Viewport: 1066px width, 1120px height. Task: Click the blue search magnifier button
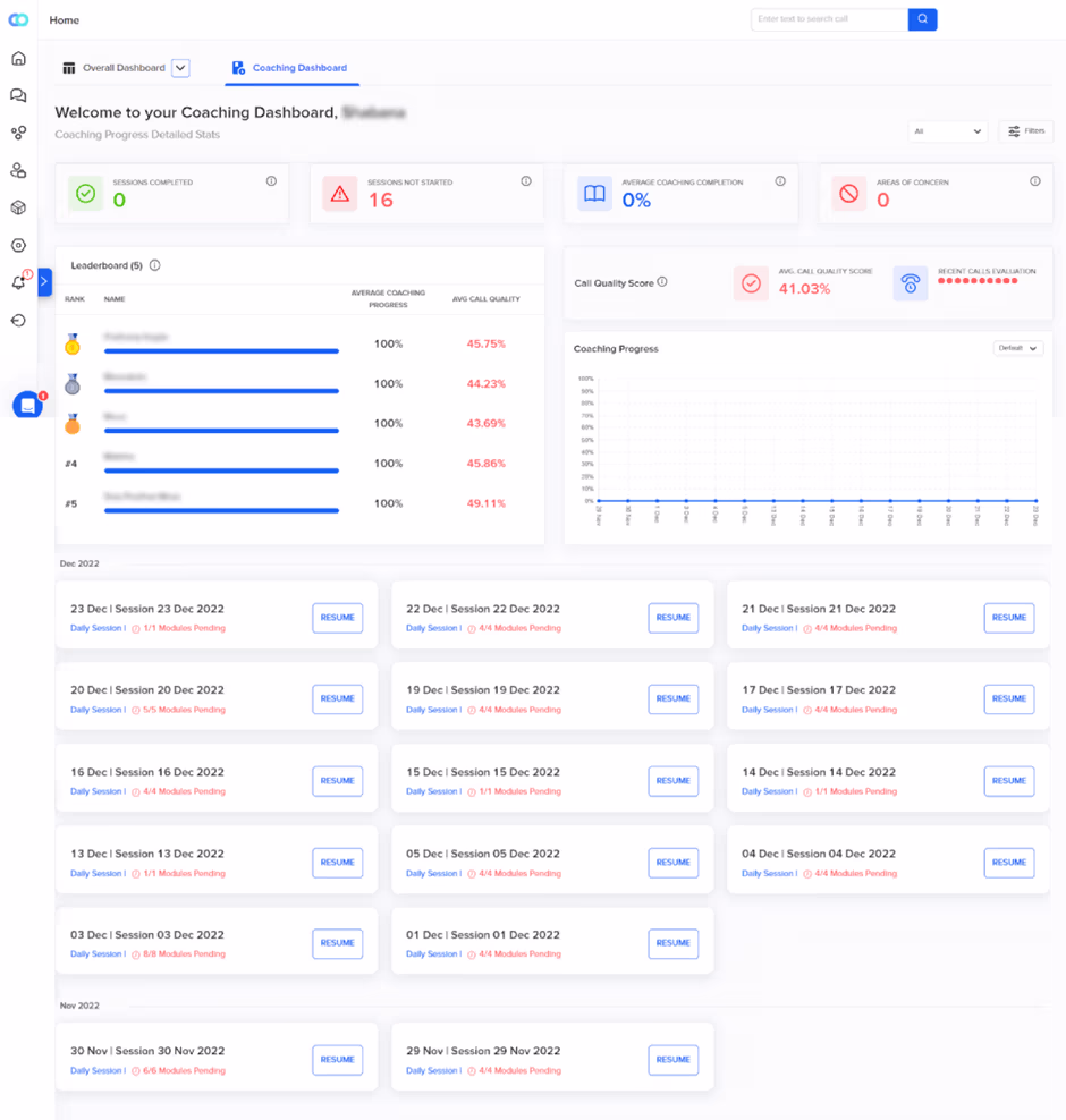pos(922,19)
